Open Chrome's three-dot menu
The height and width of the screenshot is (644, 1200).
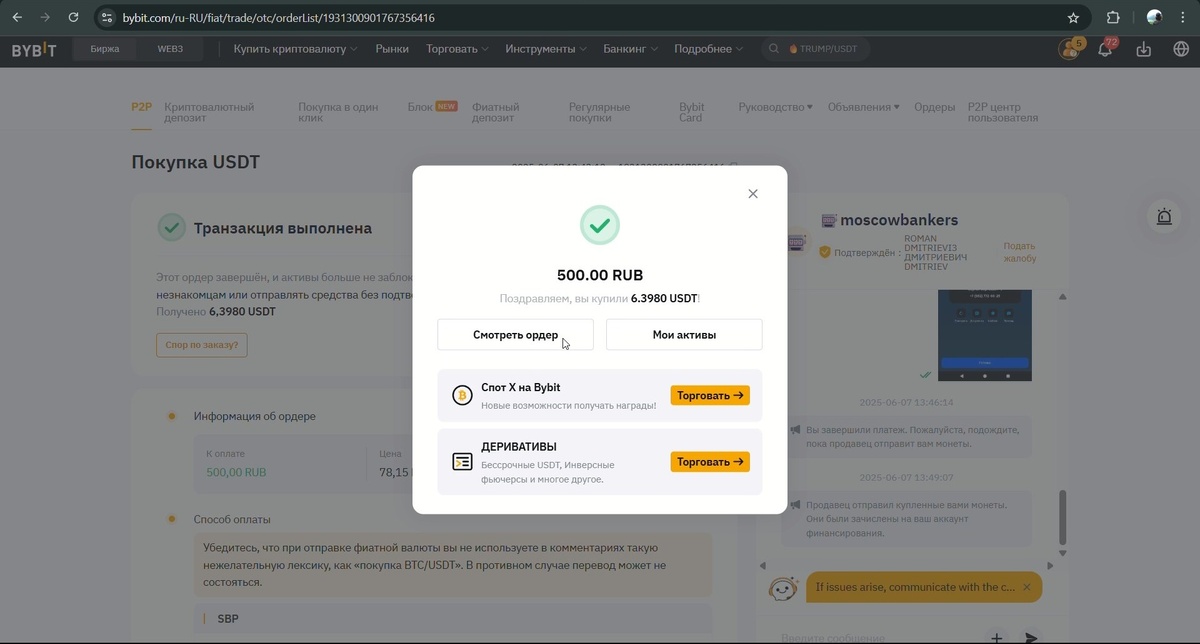tap(1184, 18)
